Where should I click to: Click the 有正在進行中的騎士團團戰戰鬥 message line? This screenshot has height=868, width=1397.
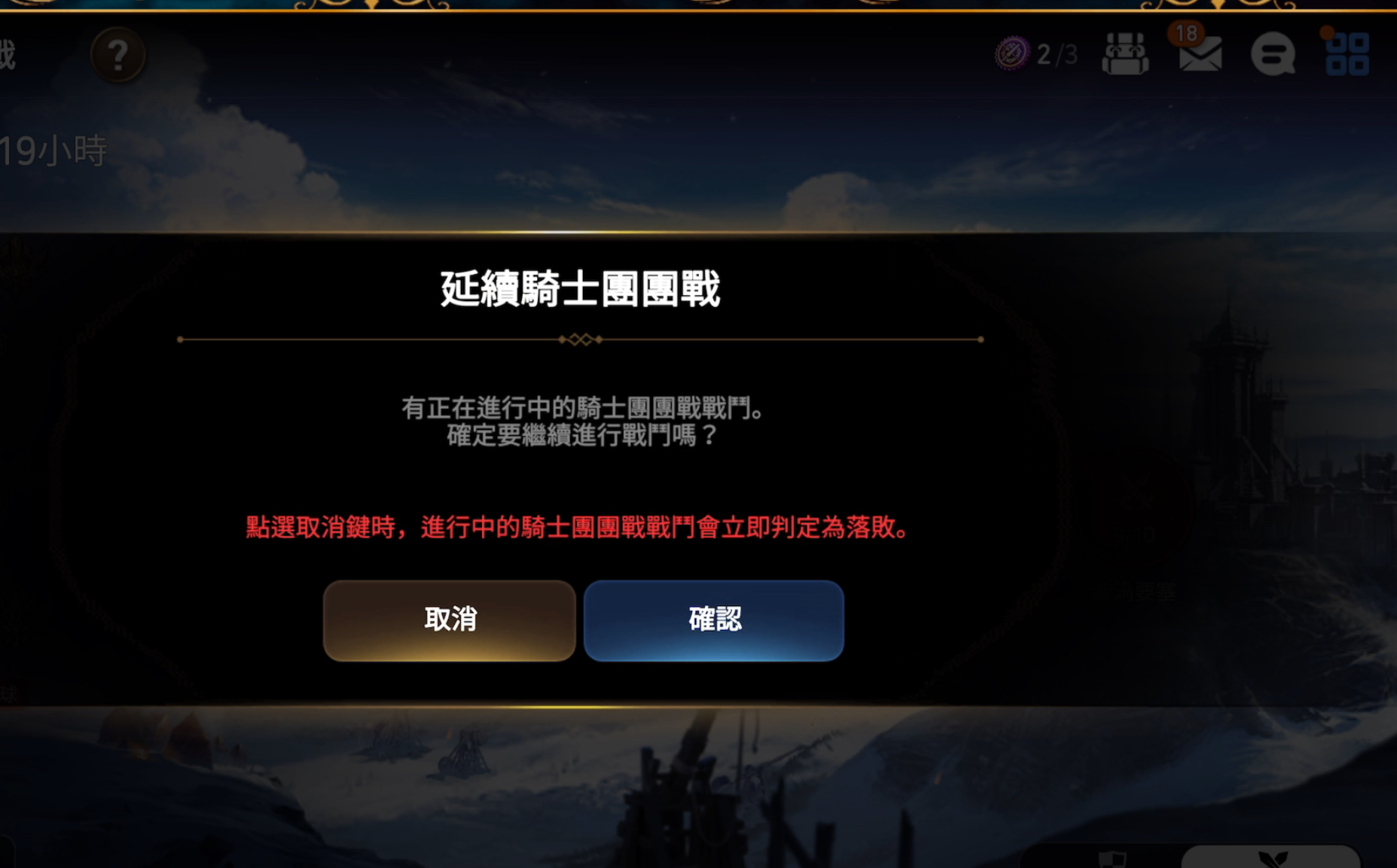(x=583, y=409)
